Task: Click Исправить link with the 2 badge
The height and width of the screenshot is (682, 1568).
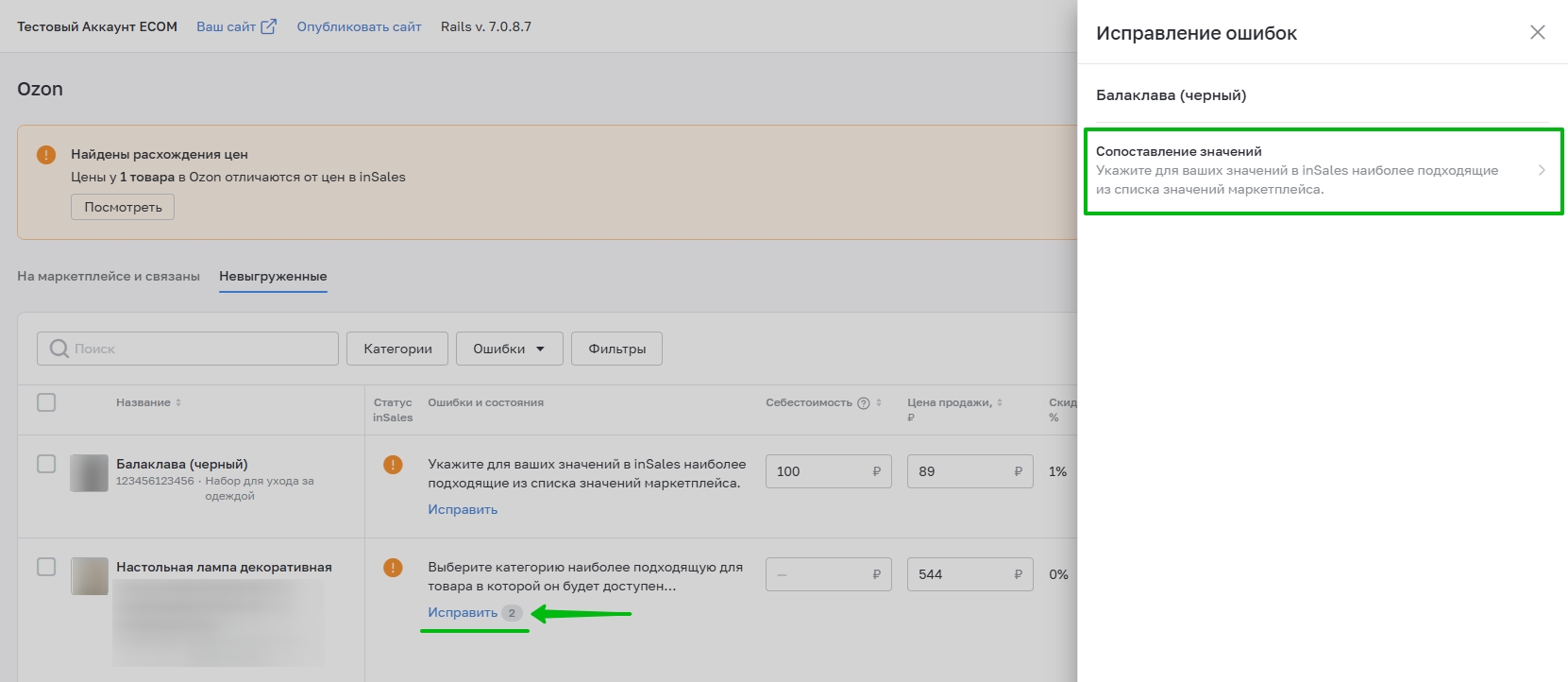Action: (463, 612)
